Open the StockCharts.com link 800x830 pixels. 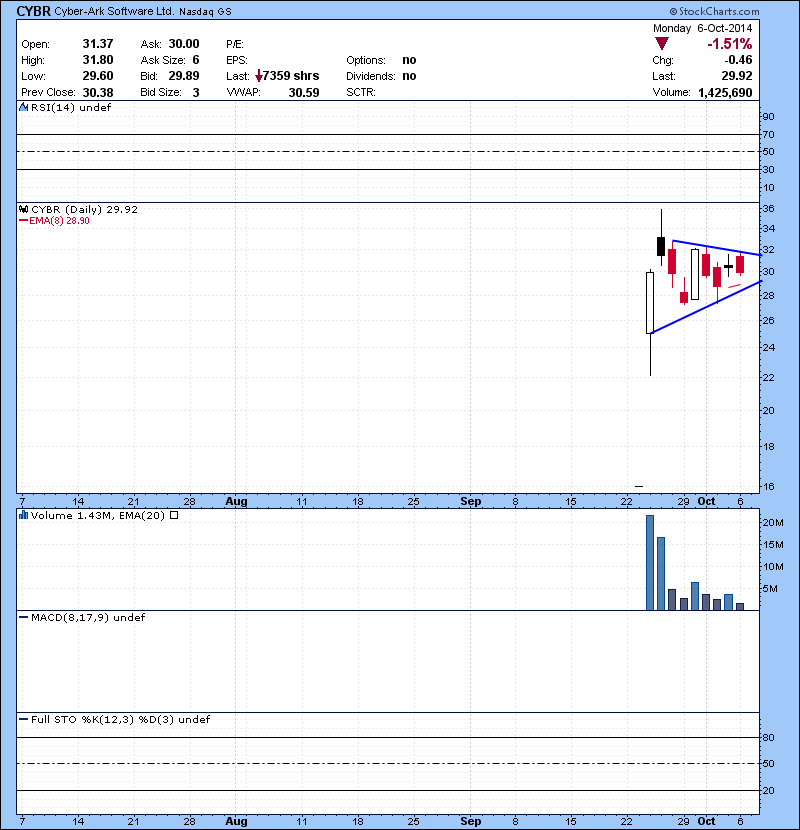714,11
